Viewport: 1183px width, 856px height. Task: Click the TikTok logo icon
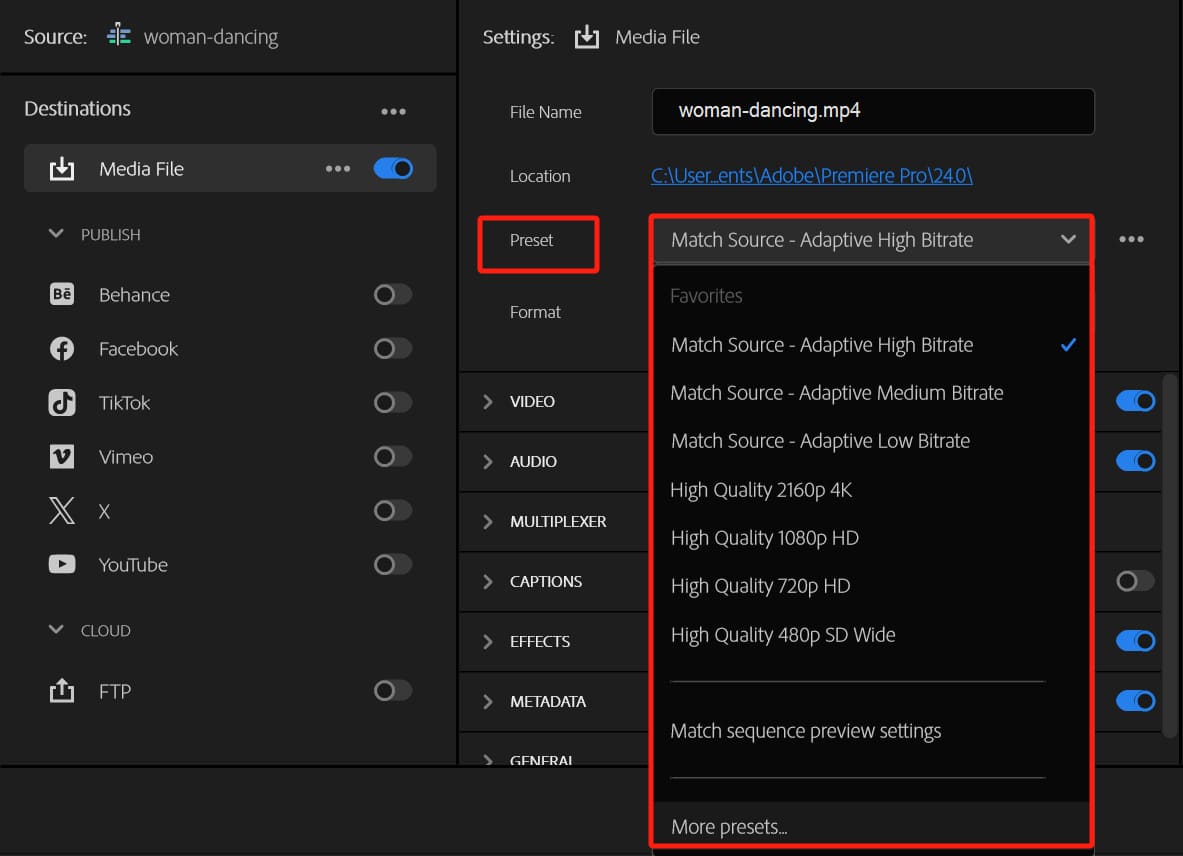click(62, 403)
